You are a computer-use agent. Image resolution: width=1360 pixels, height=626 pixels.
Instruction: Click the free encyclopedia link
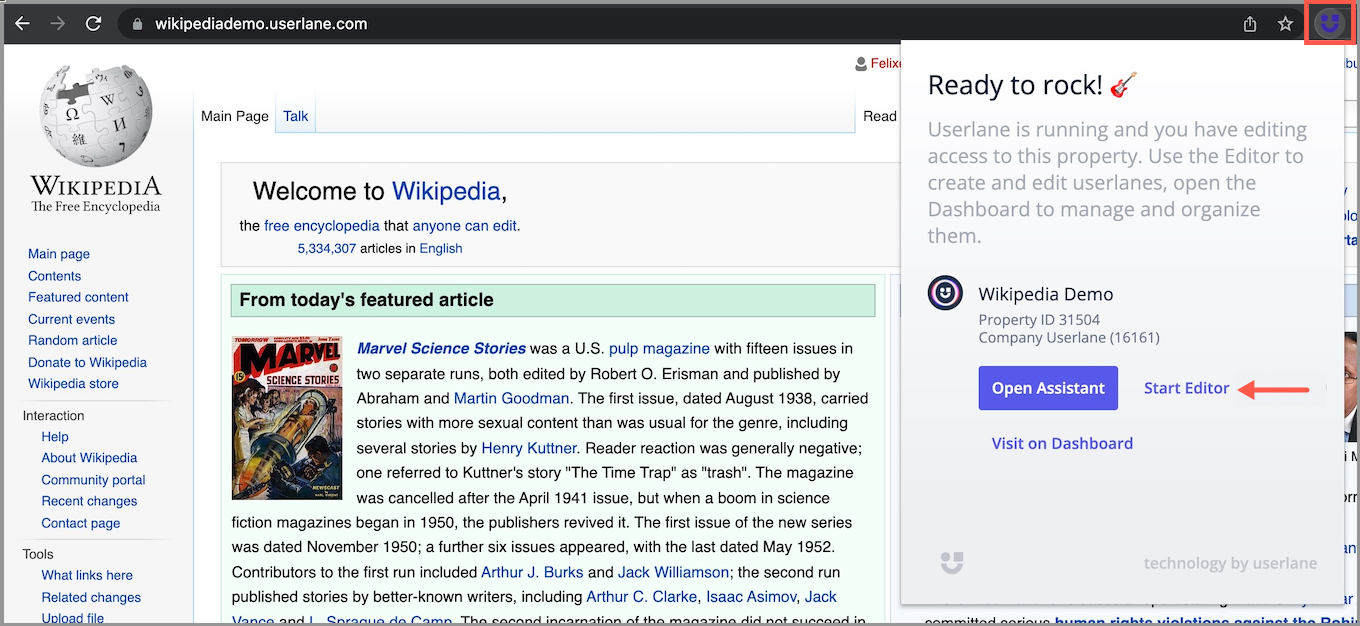(x=322, y=226)
